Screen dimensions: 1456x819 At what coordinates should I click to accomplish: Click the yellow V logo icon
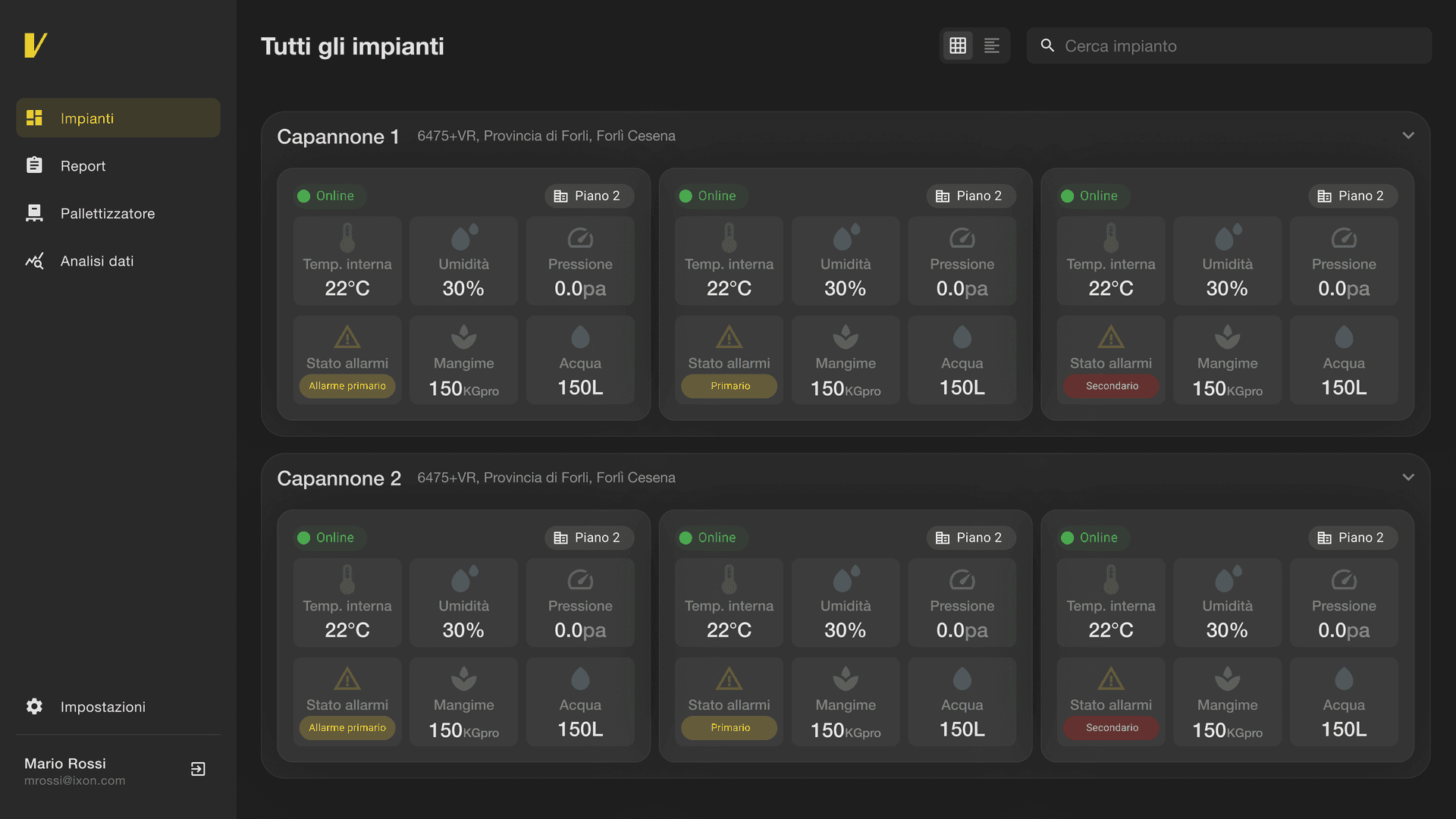pos(36,45)
